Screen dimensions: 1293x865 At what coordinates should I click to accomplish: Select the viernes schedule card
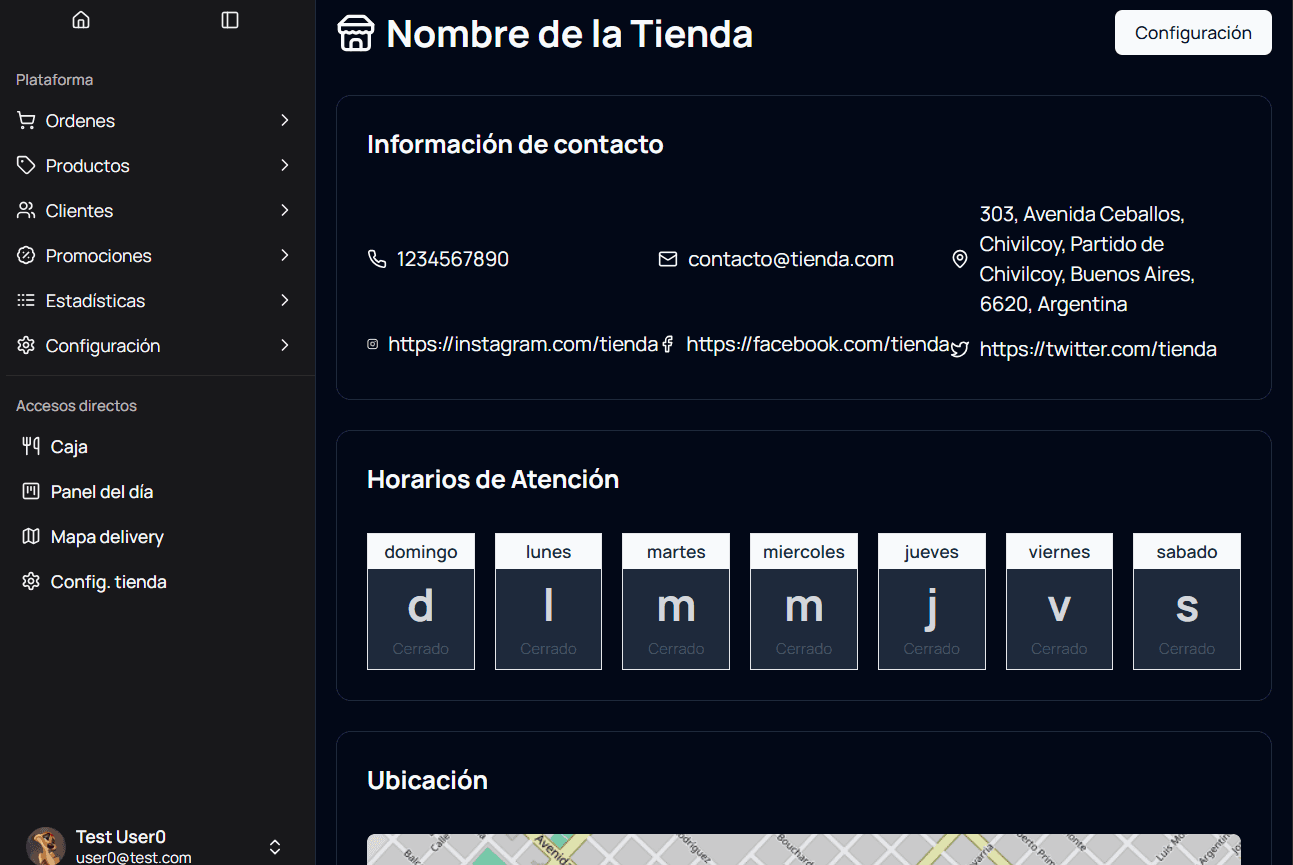[x=1059, y=601]
